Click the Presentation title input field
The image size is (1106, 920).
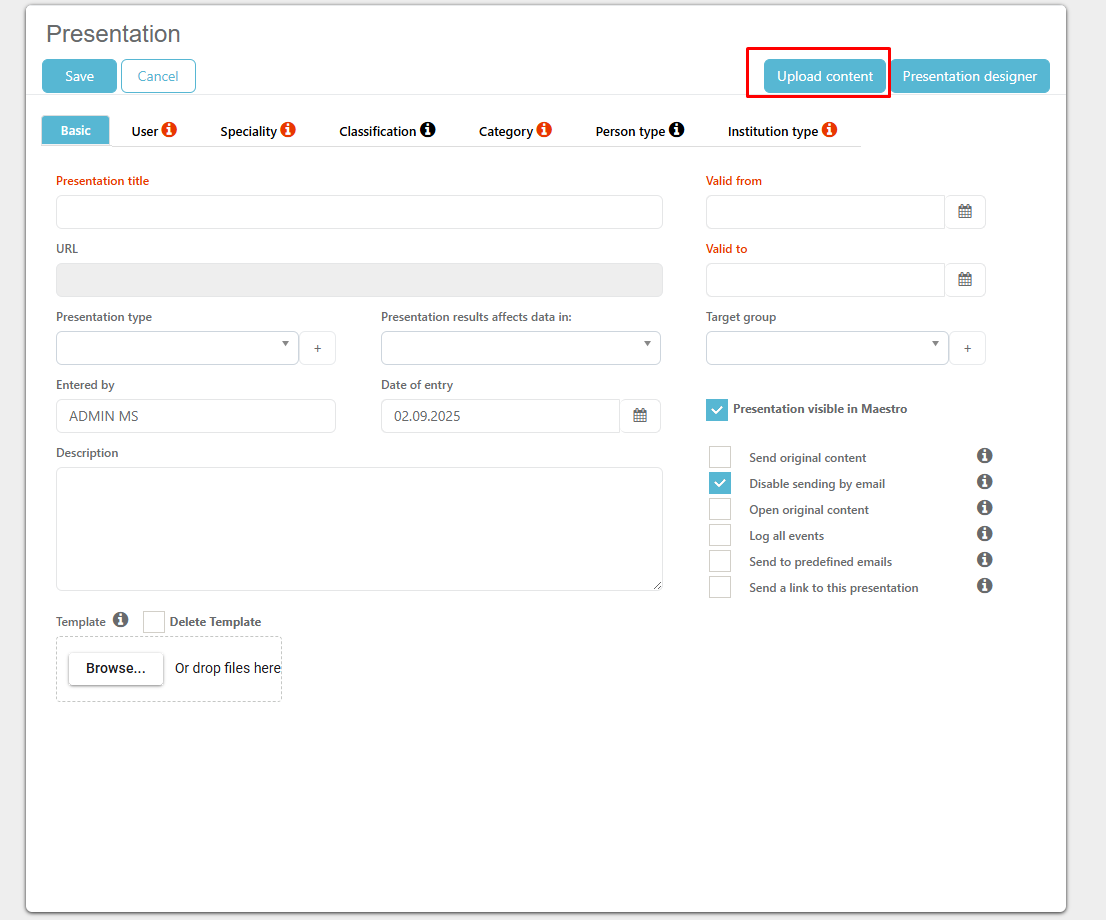click(x=359, y=212)
